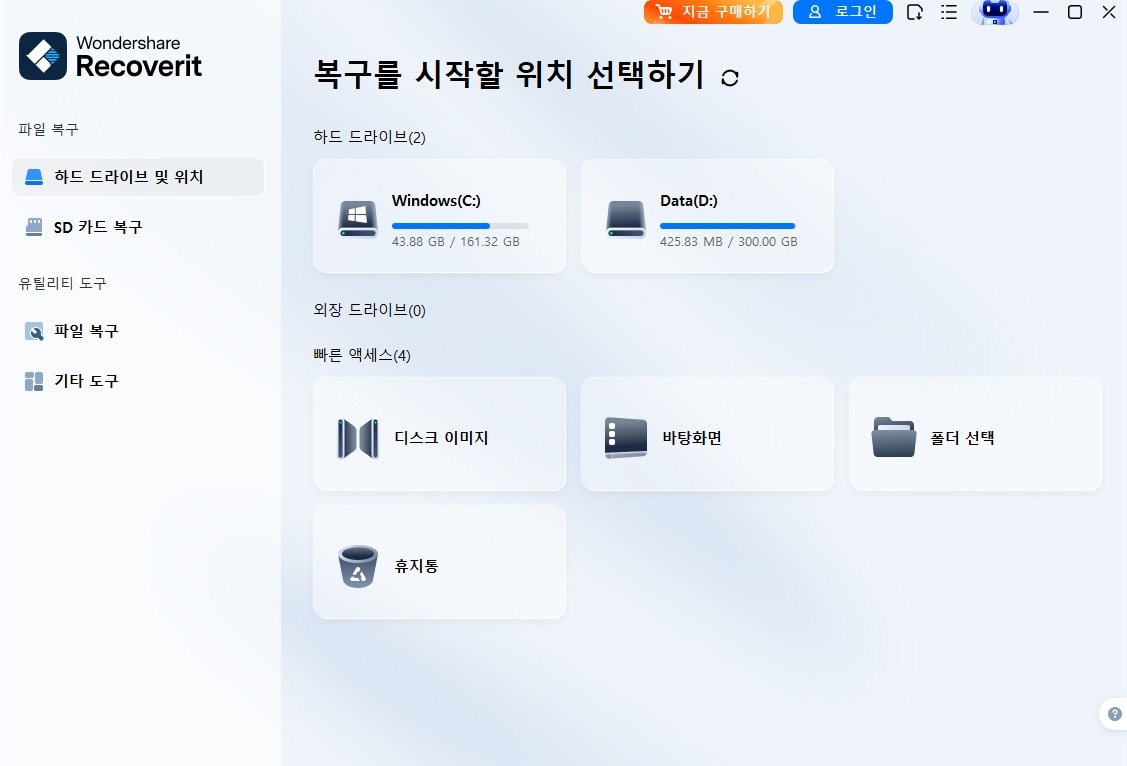The width and height of the screenshot is (1127, 766).
Task: Switch to SD 카드 복구 section
Action: coord(137,227)
